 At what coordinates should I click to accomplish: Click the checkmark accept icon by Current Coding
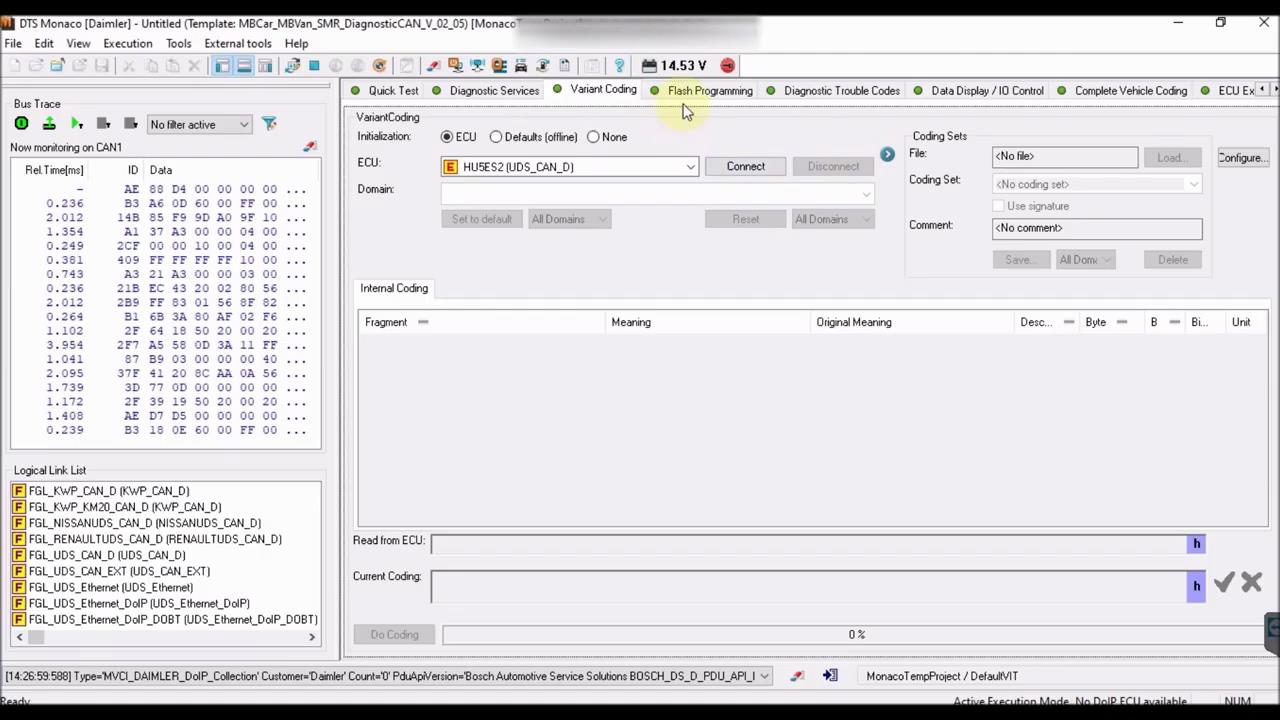tap(1224, 582)
